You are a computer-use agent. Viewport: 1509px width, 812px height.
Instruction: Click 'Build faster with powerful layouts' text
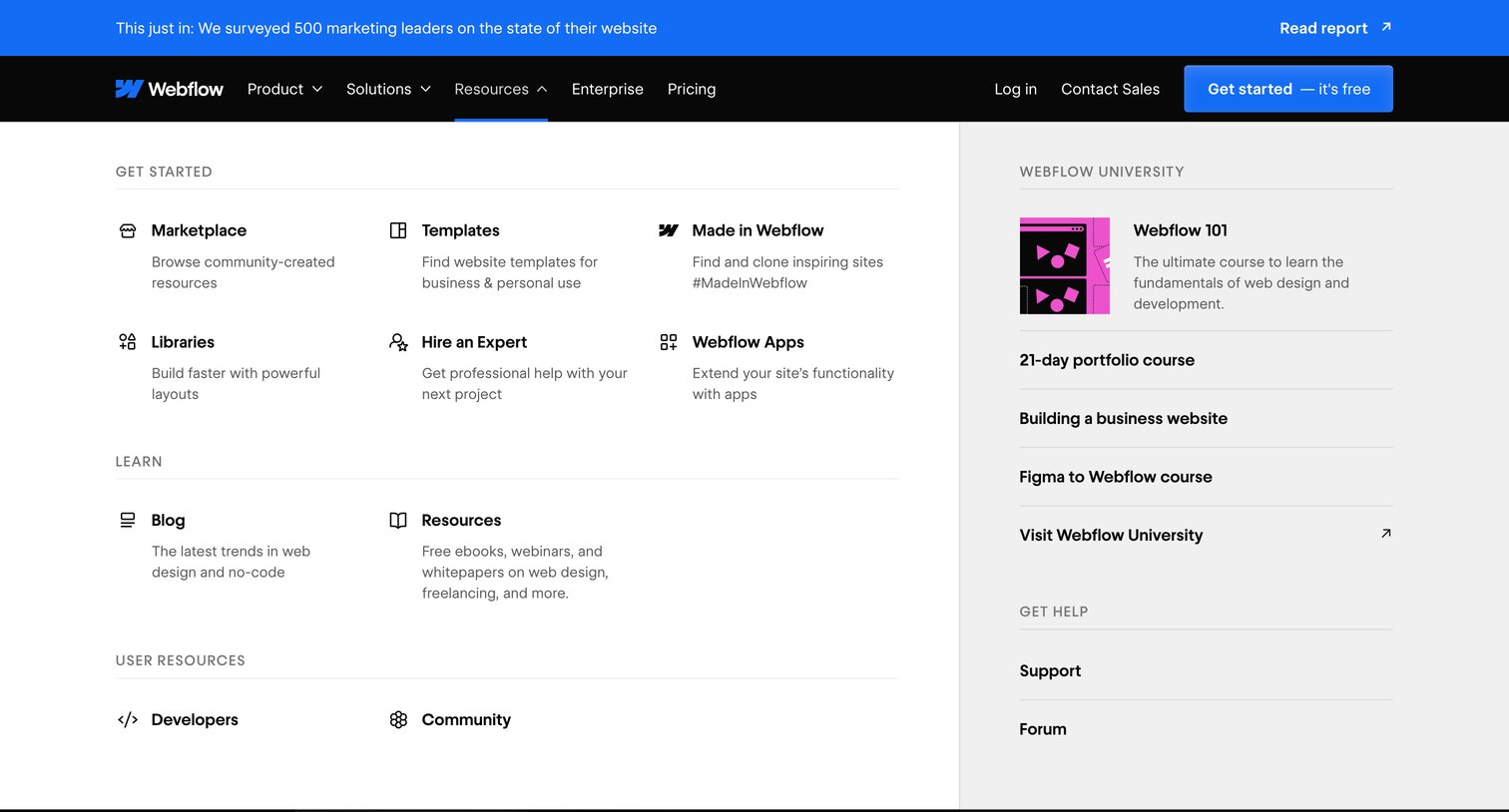(x=236, y=384)
